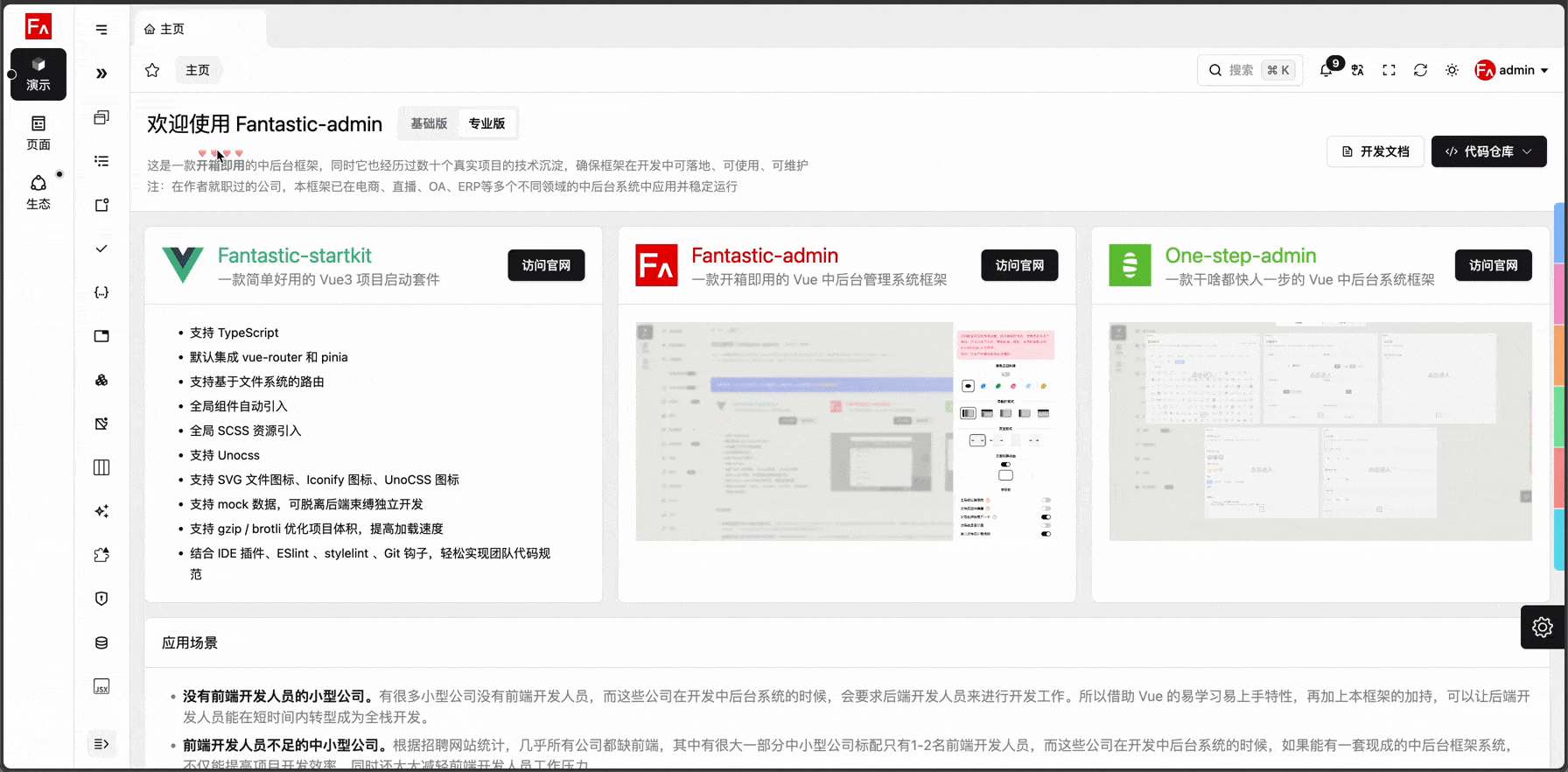Screen dimensions: 1568x772
Task: Toggle the light/dark theme sun icon
Action: pos(1452,70)
